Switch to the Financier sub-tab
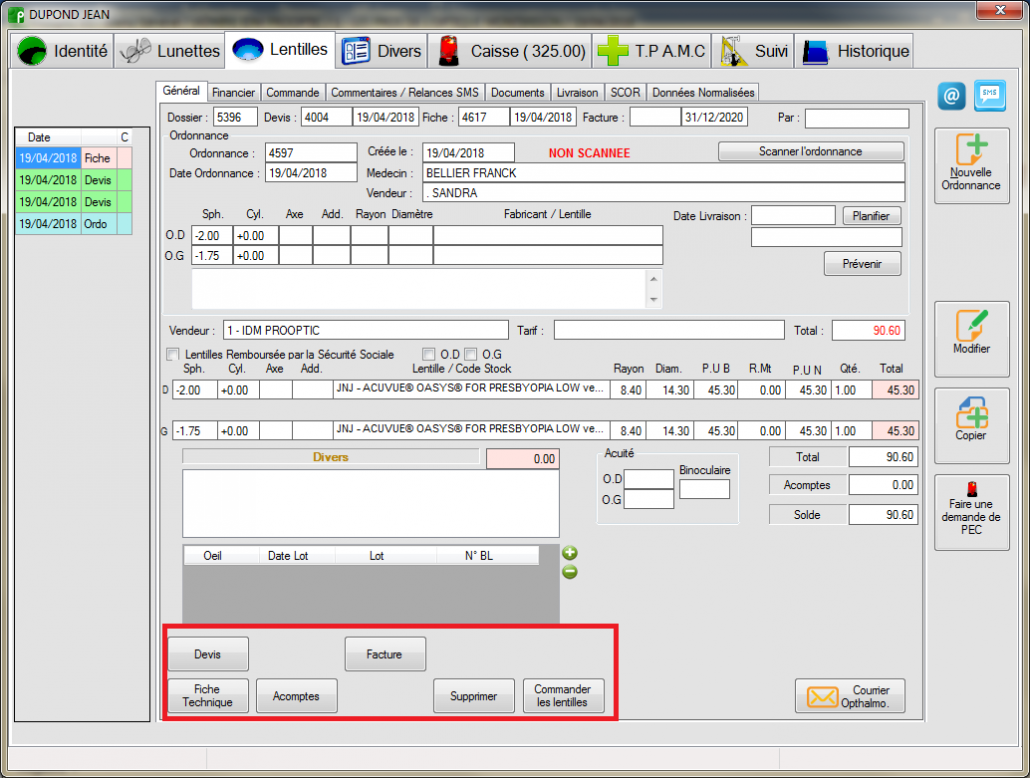The width and height of the screenshot is (1030, 778). pos(233,93)
